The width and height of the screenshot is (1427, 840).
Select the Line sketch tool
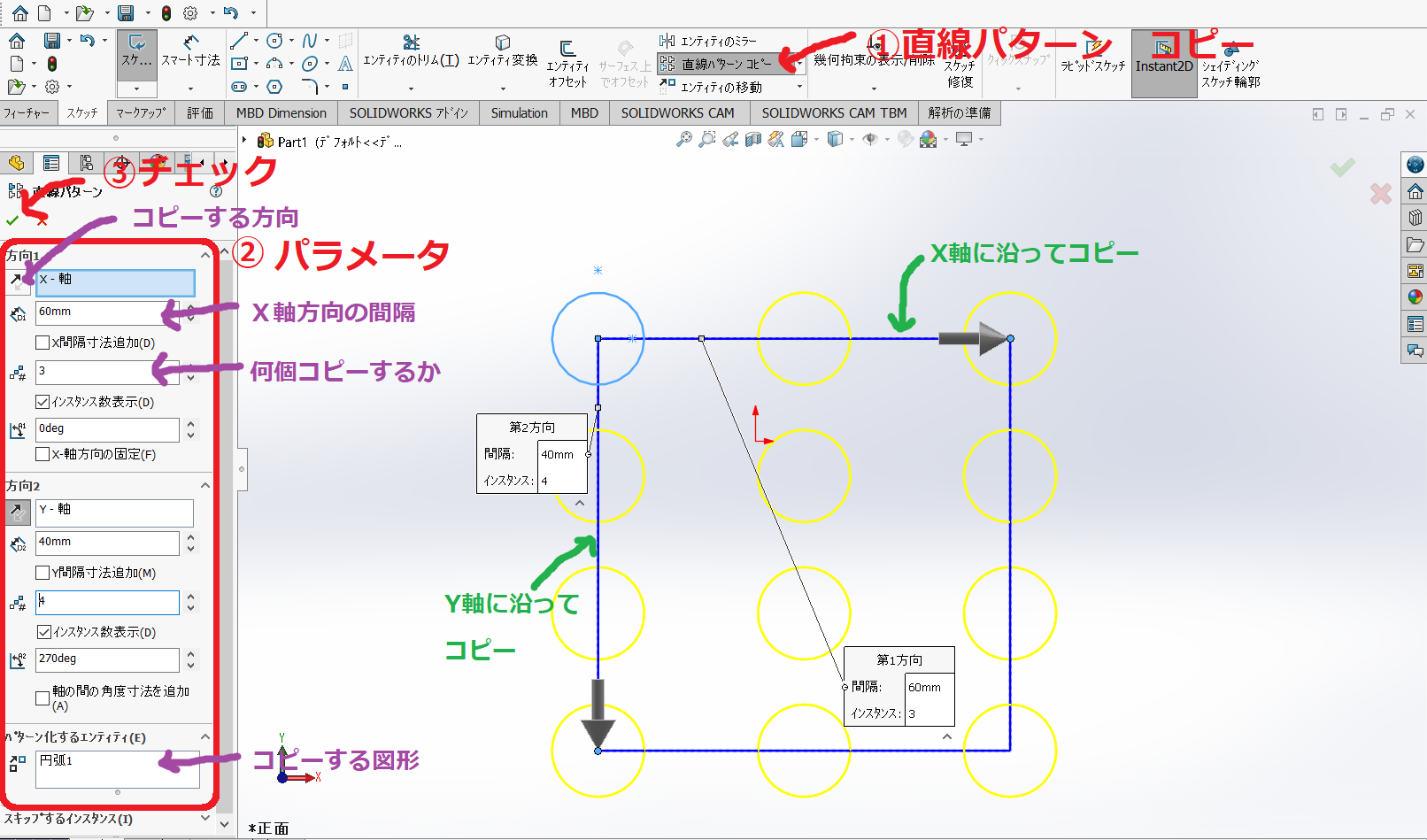238,41
